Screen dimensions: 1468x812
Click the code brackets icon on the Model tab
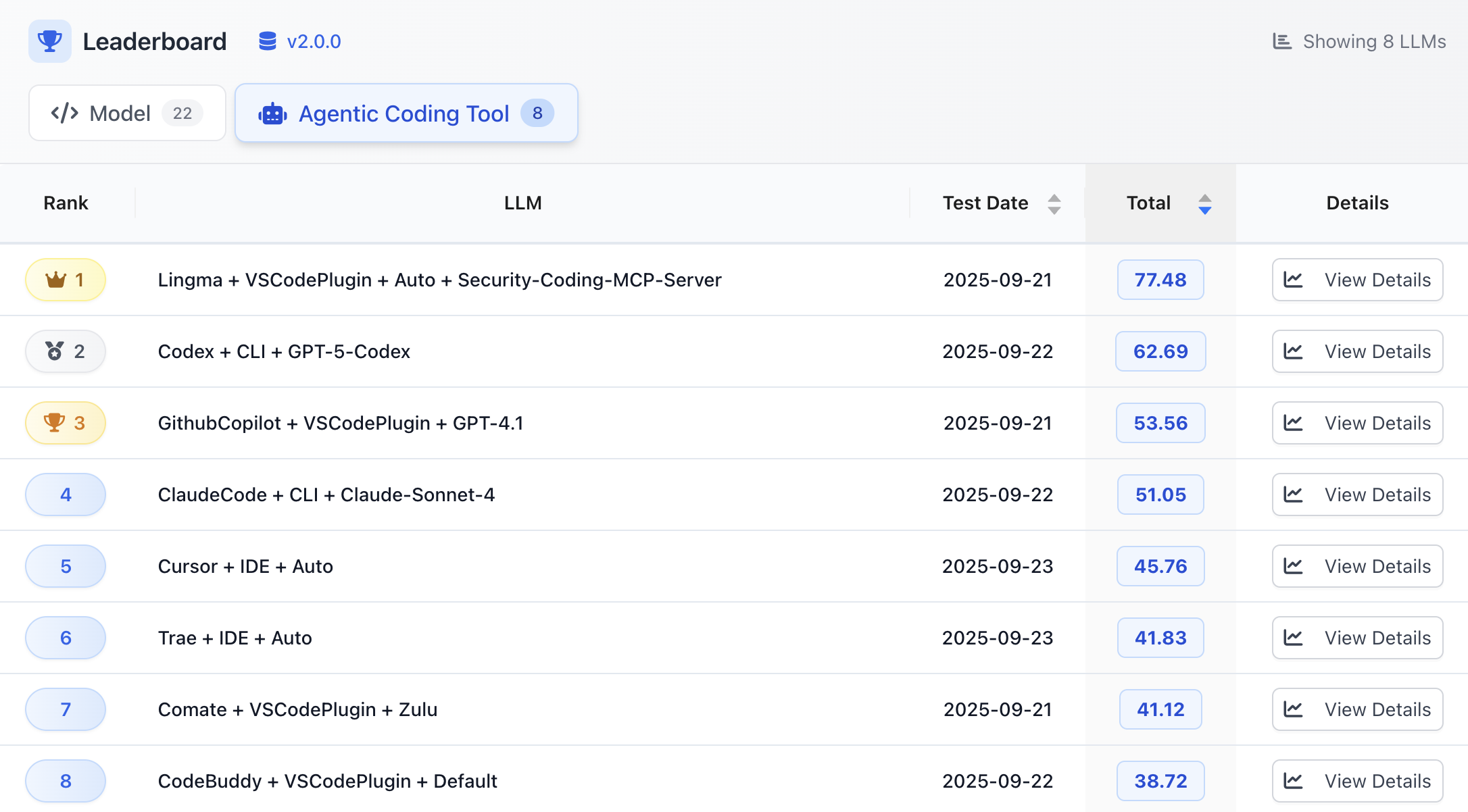tap(65, 113)
